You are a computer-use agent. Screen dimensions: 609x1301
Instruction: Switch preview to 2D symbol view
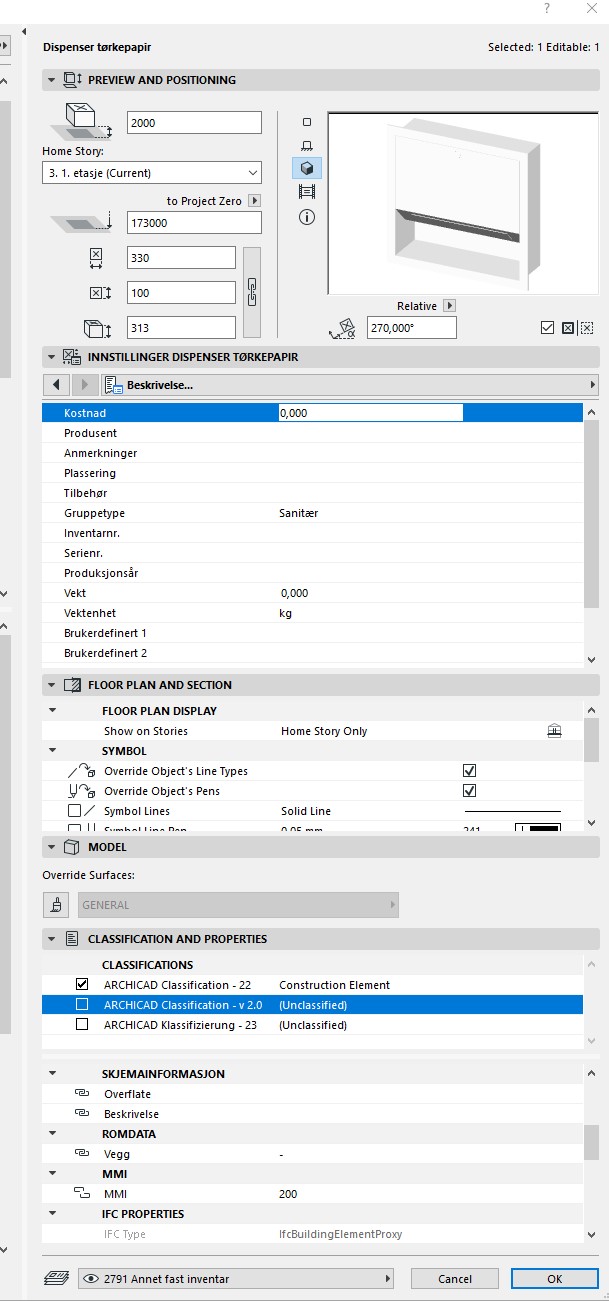tap(307, 122)
